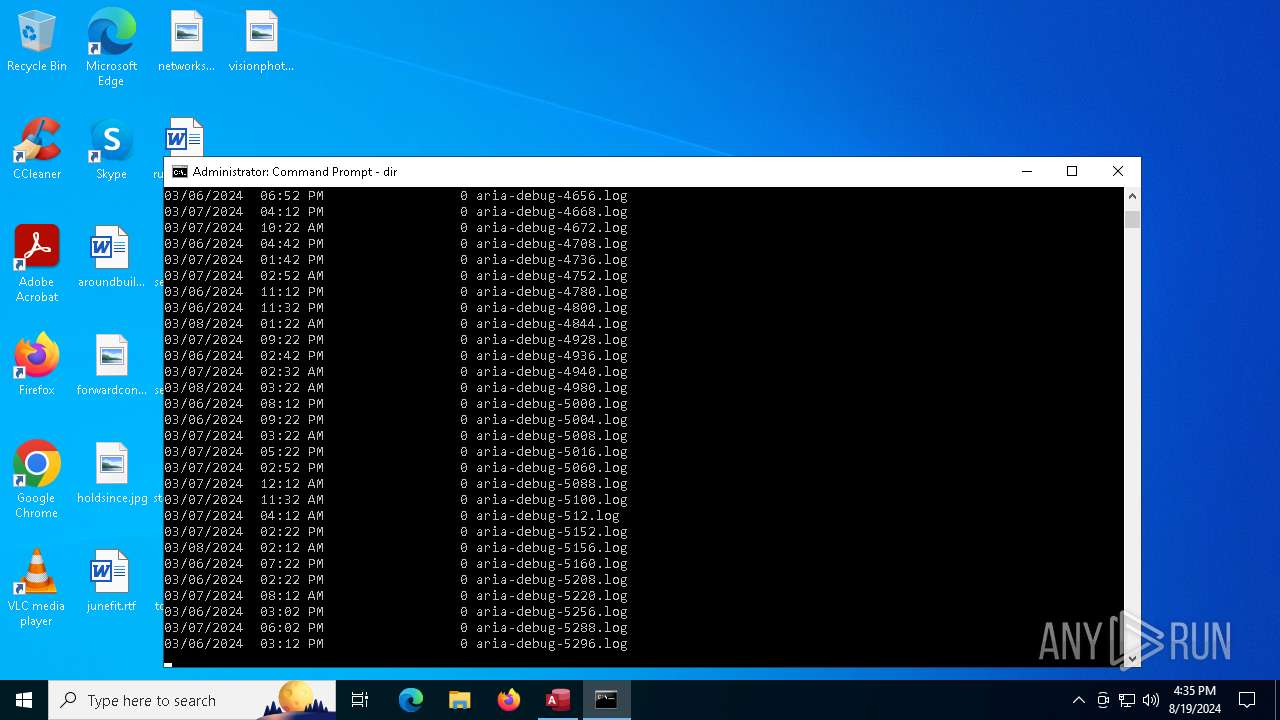Open CCleaner desktop shortcut
1280x720 pixels.
point(37,150)
